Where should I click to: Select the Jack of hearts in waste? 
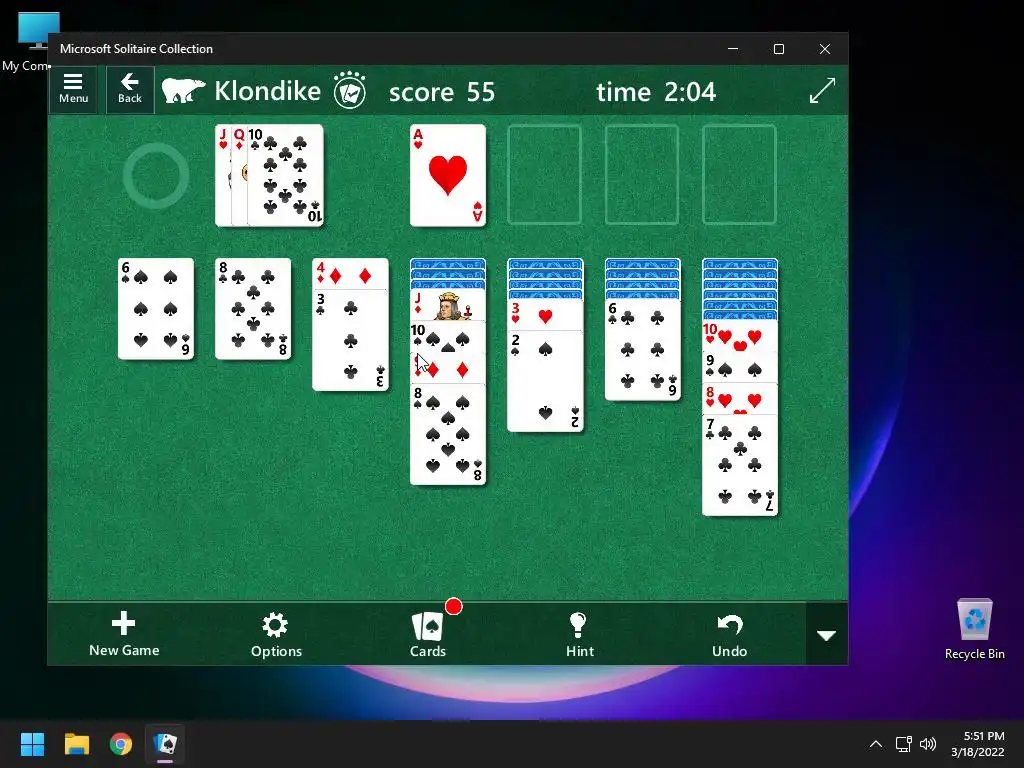coord(223,175)
